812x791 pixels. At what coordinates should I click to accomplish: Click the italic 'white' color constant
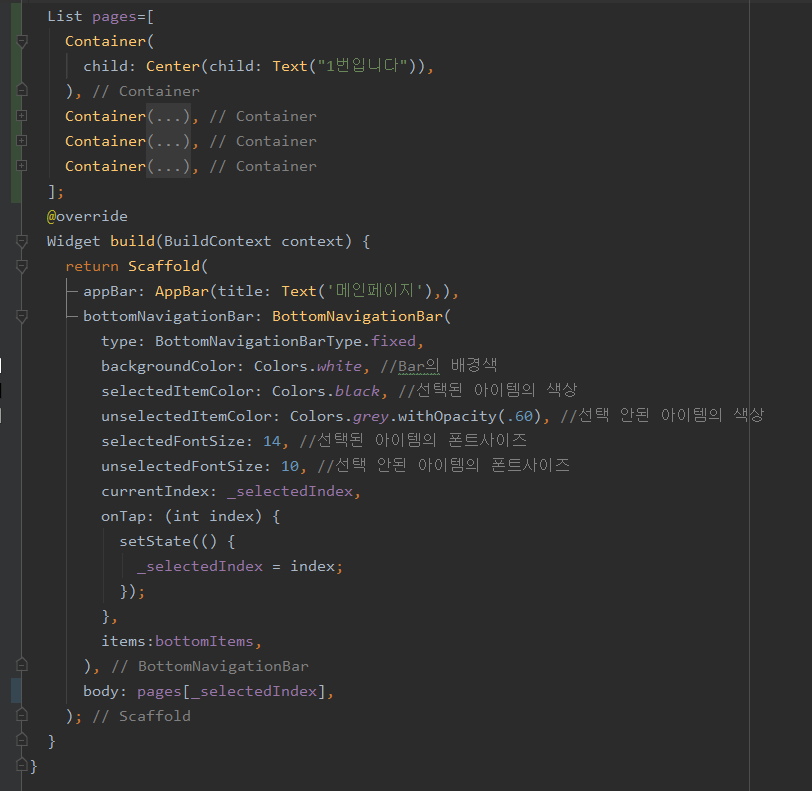[x=339, y=366]
